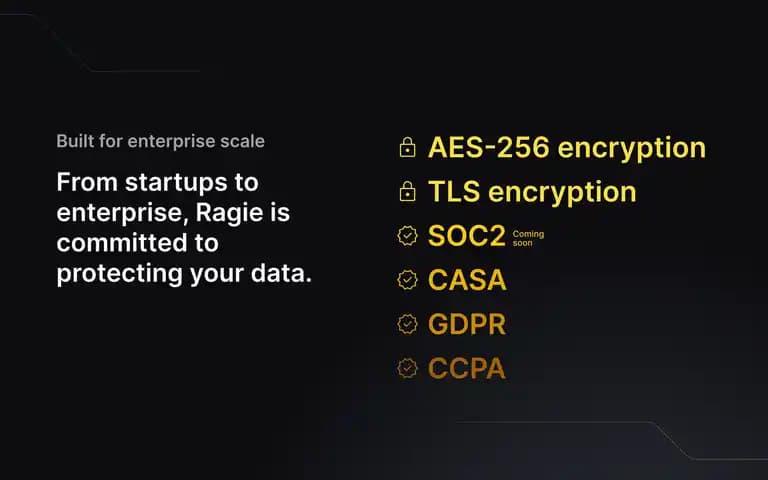The width and height of the screenshot is (768, 480).
Task: Click the verified badge icon next to GDPR
Action: (407, 324)
